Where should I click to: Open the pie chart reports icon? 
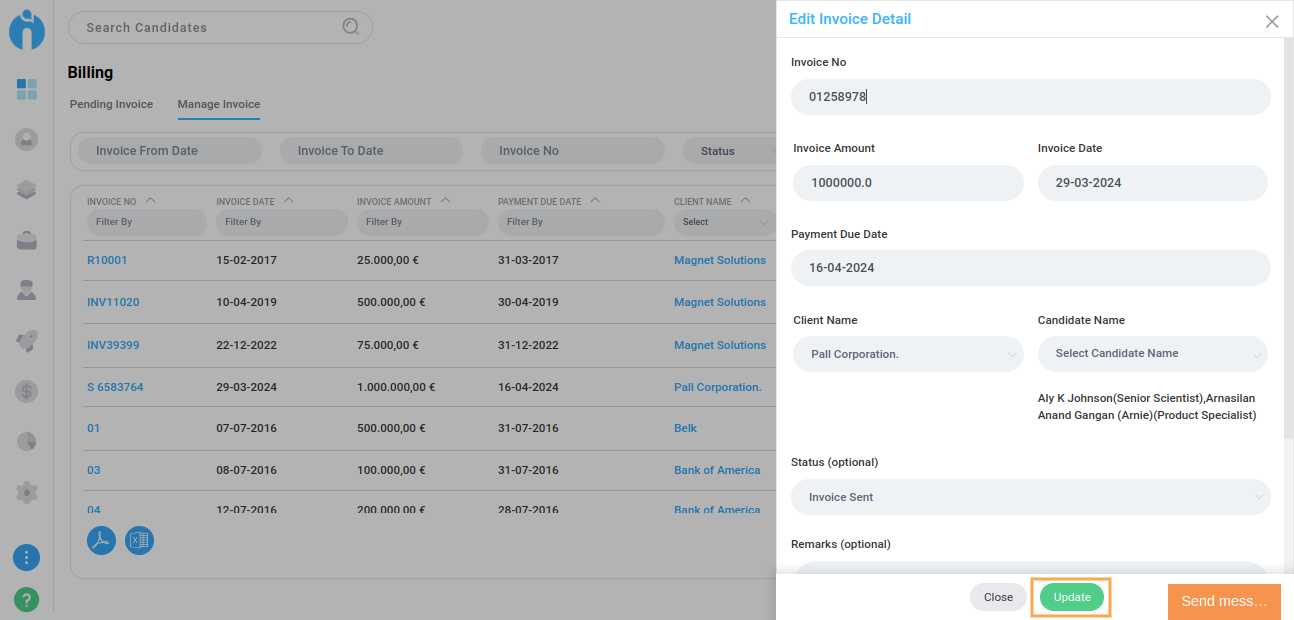coord(27,441)
